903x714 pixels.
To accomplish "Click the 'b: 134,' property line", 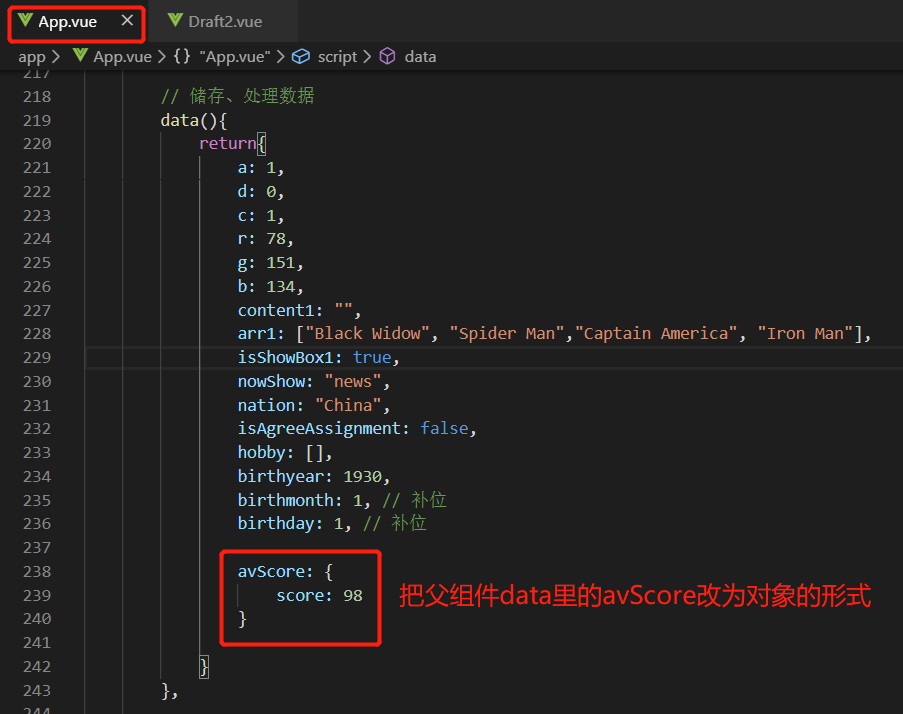I will [271, 286].
